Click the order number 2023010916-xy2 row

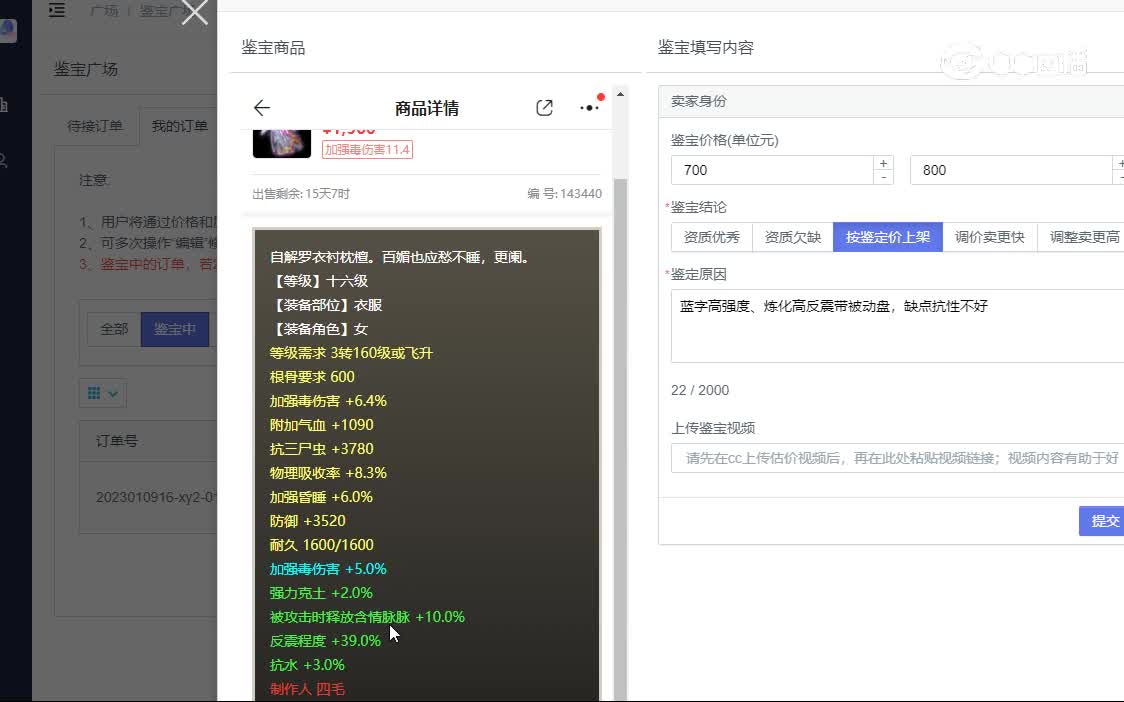coord(156,497)
